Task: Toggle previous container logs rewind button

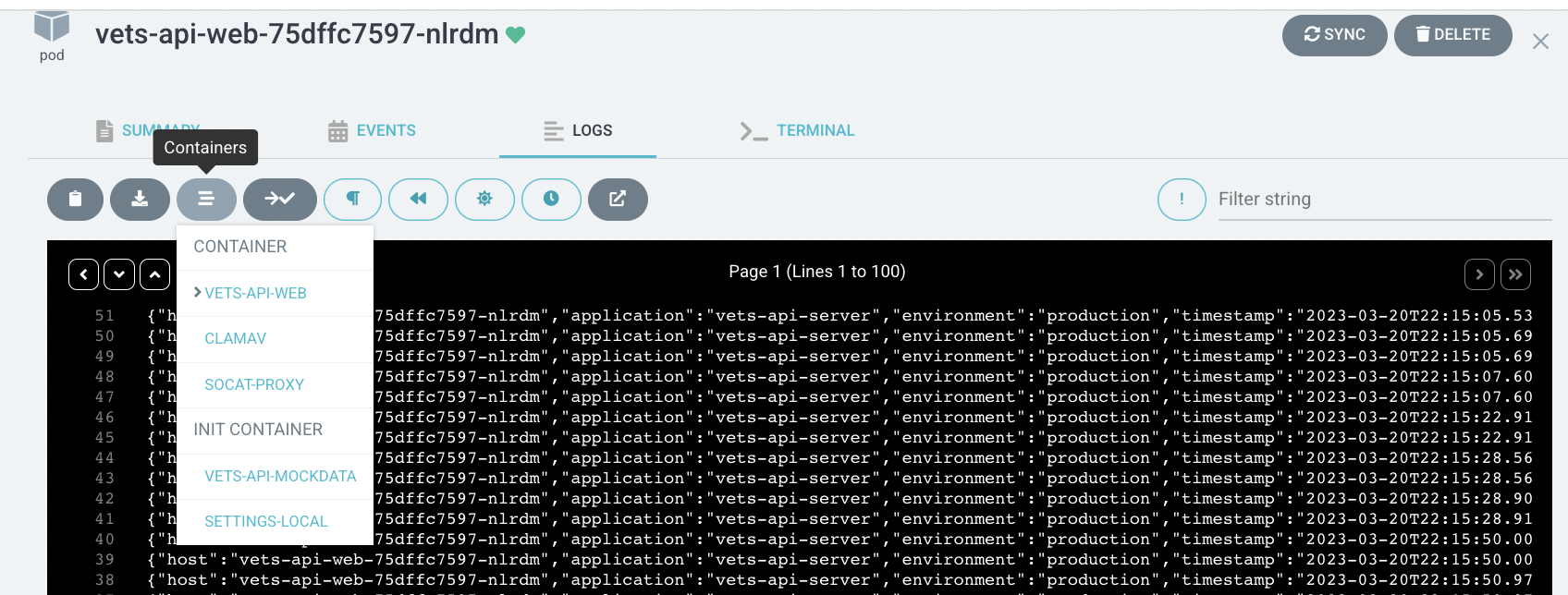Action: pos(418,200)
